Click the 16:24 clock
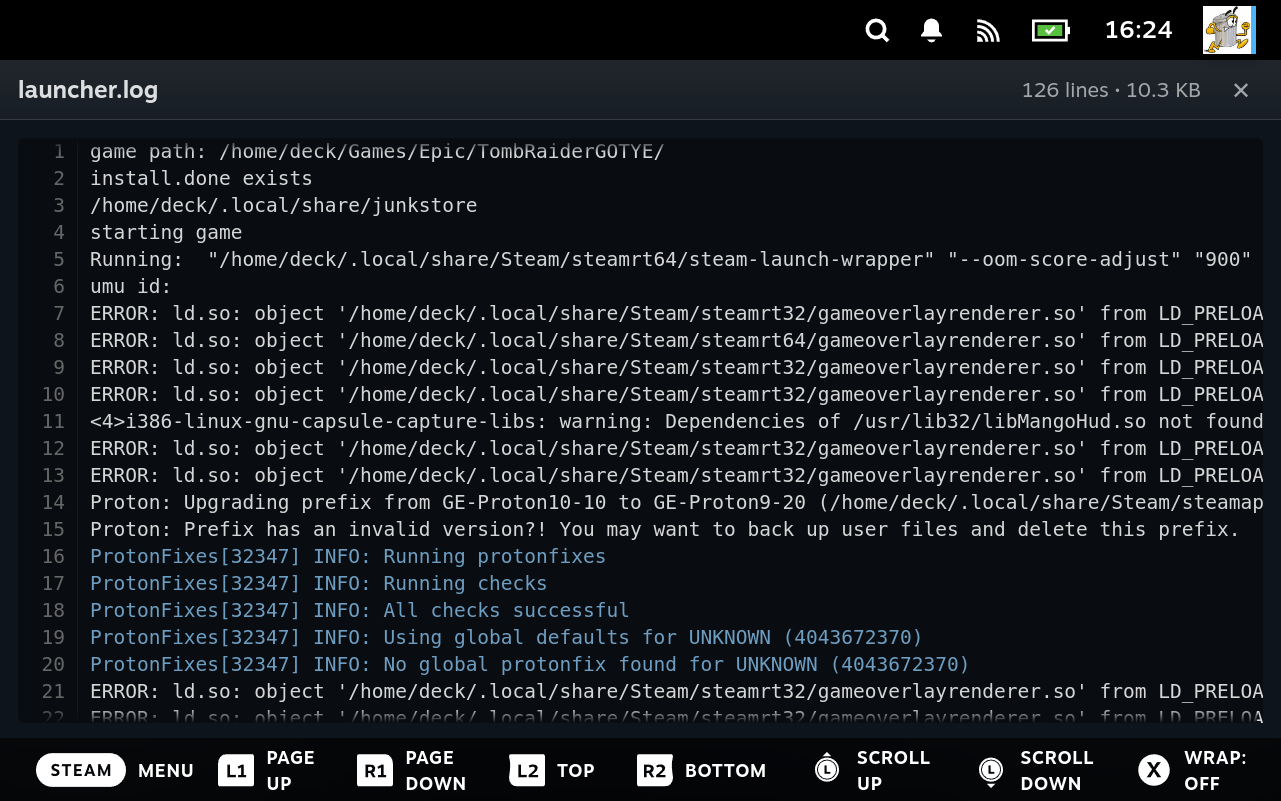This screenshot has width=1281, height=801. click(x=1138, y=30)
